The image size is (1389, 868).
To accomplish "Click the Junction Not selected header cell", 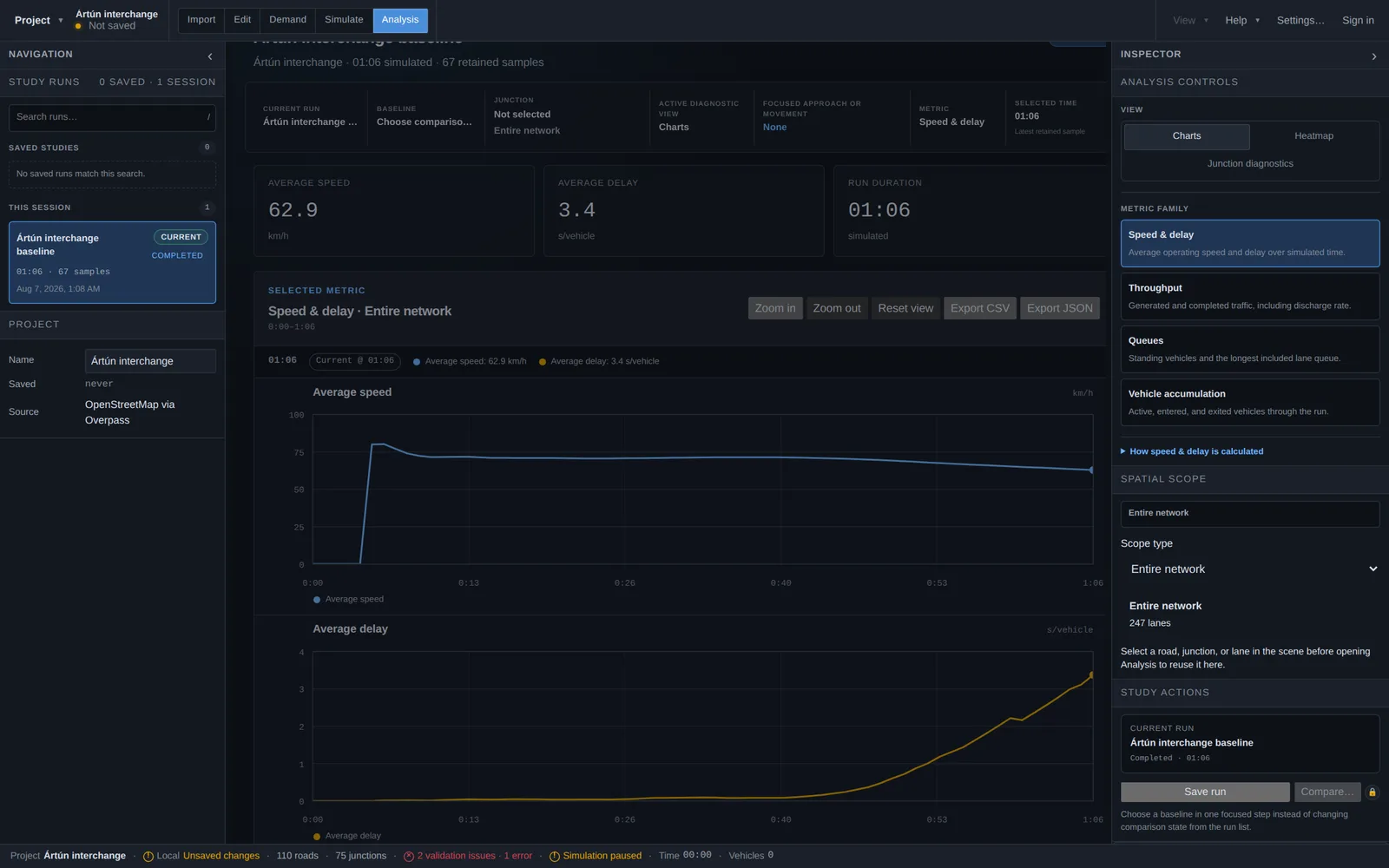I will pos(565,116).
